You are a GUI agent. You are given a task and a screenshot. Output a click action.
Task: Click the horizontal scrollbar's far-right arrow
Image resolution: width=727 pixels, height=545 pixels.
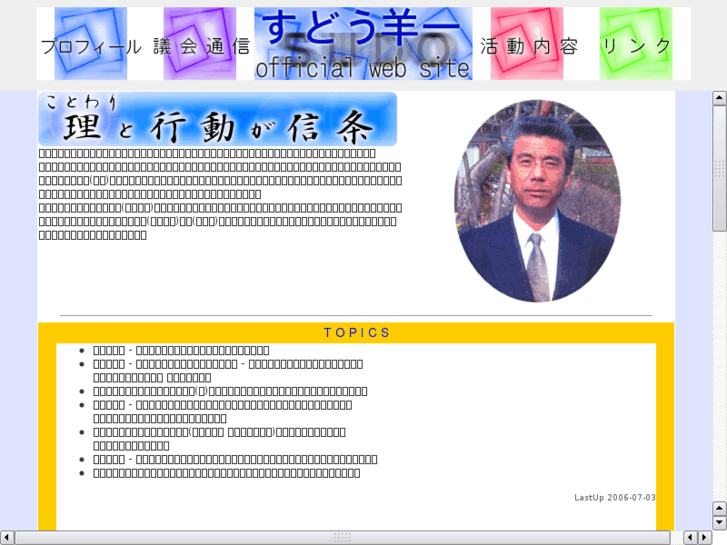point(705,537)
